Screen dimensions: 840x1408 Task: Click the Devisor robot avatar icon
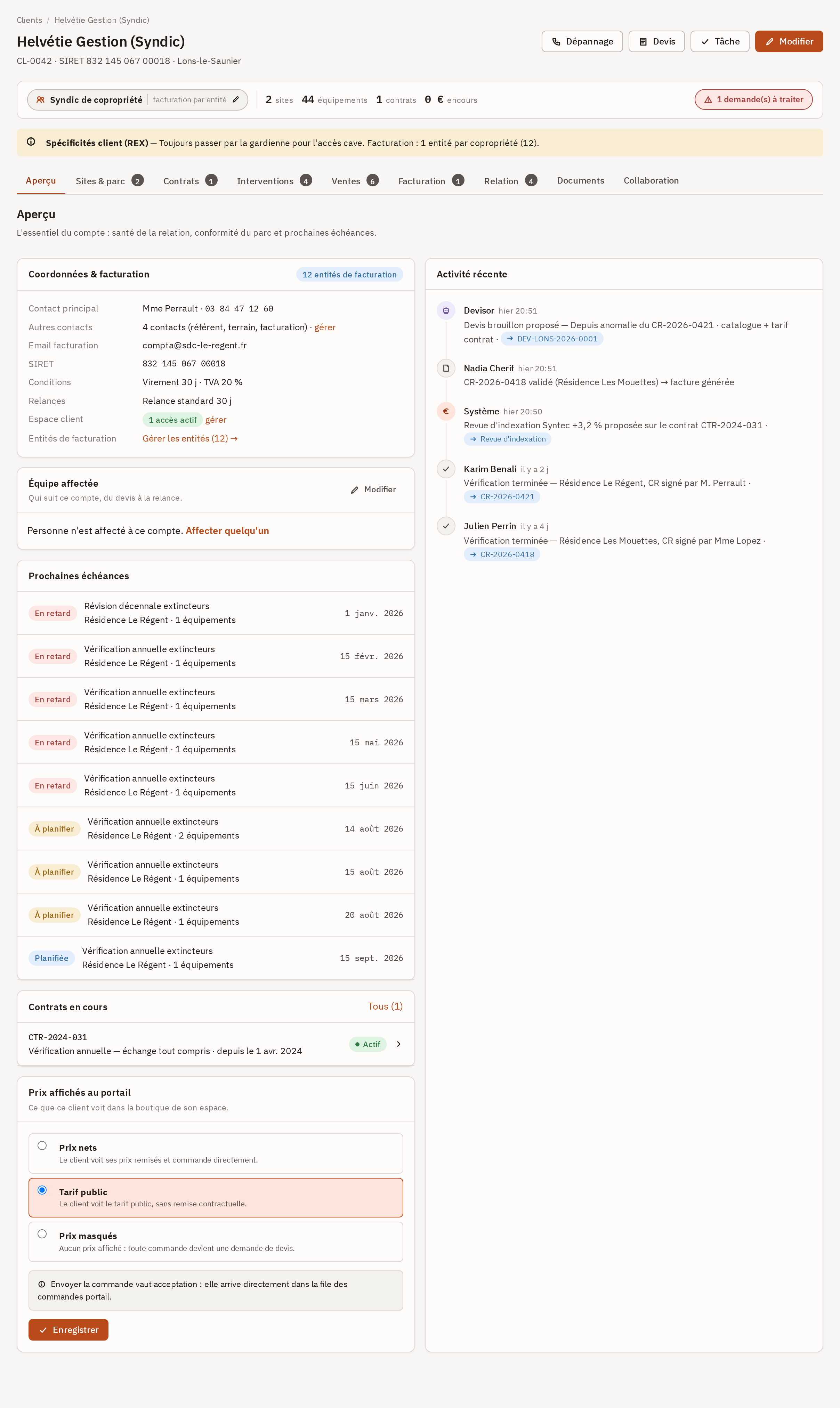[445, 310]
